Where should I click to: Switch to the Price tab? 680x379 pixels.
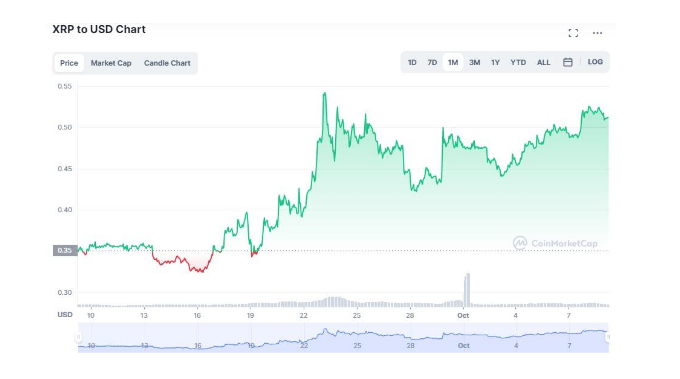pyautogui.click(x=69, y=63)
